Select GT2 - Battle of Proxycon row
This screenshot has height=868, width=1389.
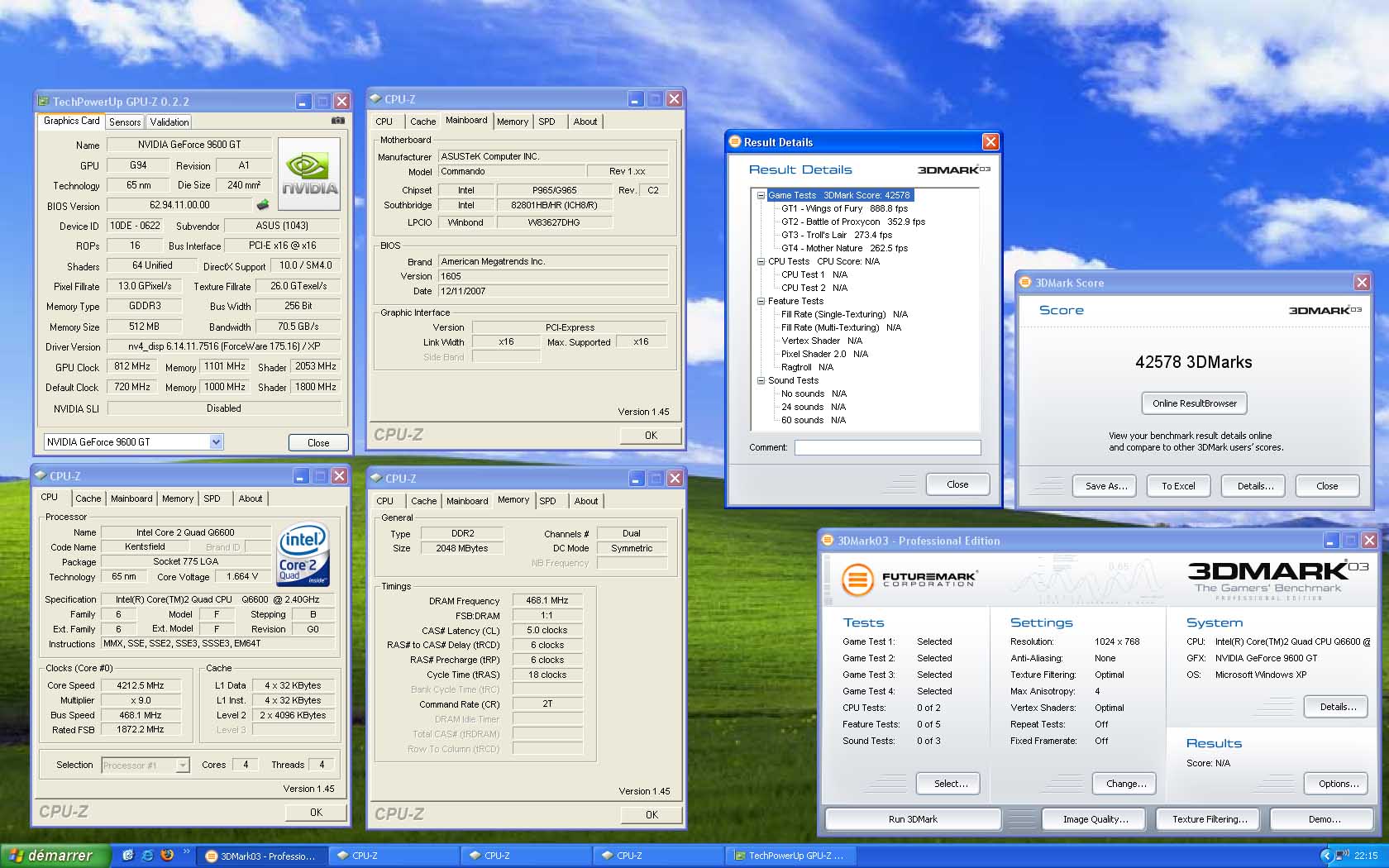[x=853, y=222]
